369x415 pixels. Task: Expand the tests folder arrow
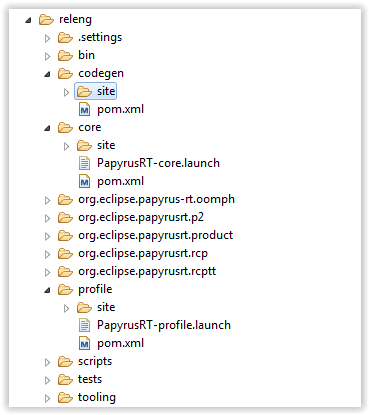click(x=47, y=380)
